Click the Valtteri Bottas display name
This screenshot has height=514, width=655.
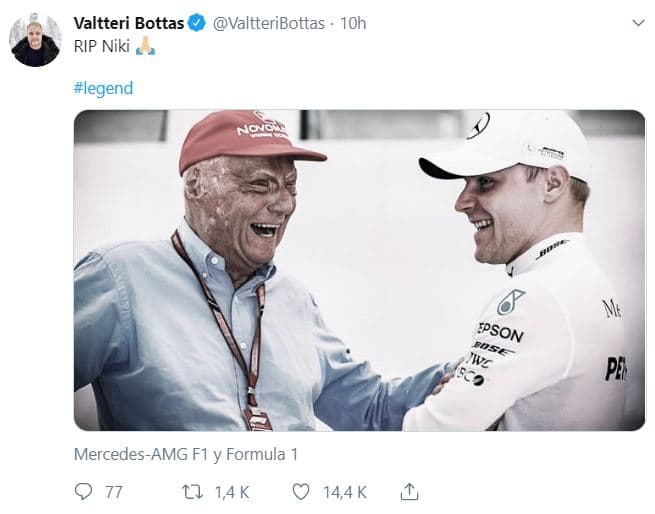(x=130, y=23)
